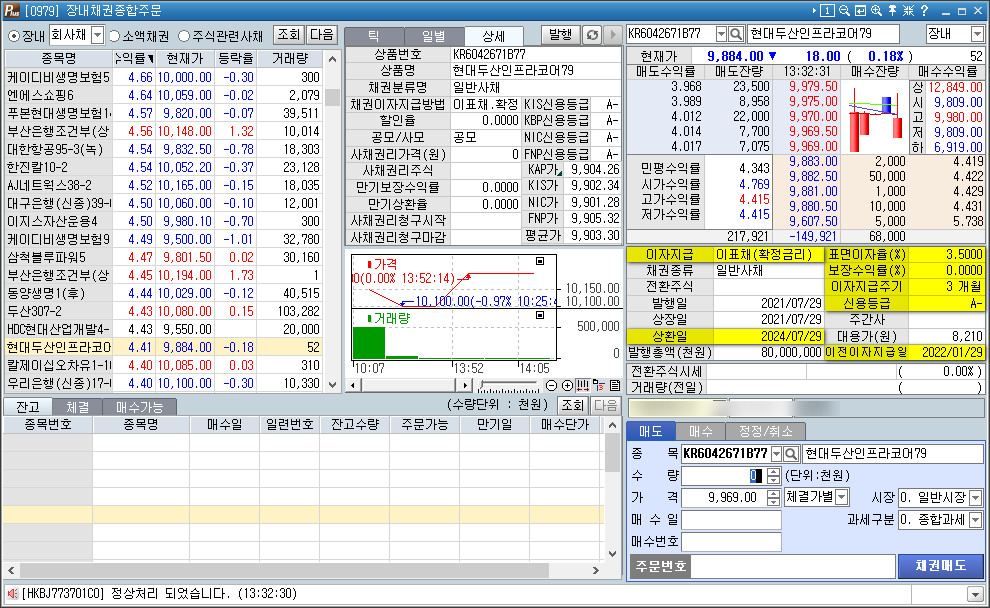Screen dimensions: 990x608
Task: Click the pin window icon in title bar
Action: (892, 11)
